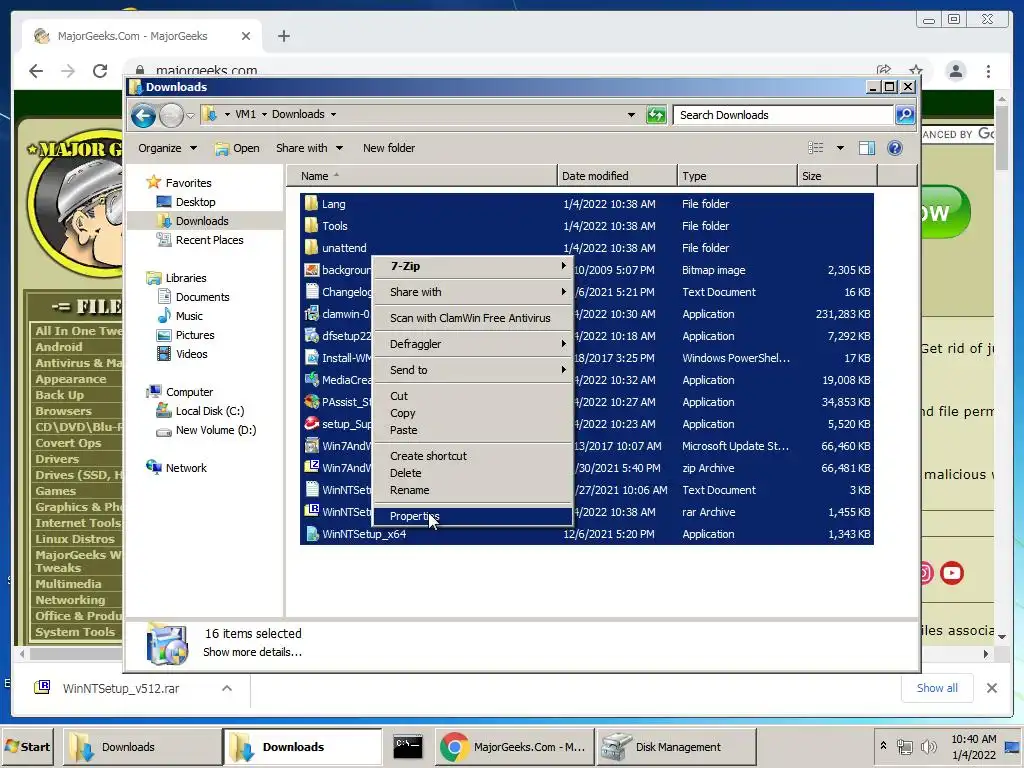Open Chrome three-dot menu
The width and height of the screenshot is (1024, 768).
(988, 71)
